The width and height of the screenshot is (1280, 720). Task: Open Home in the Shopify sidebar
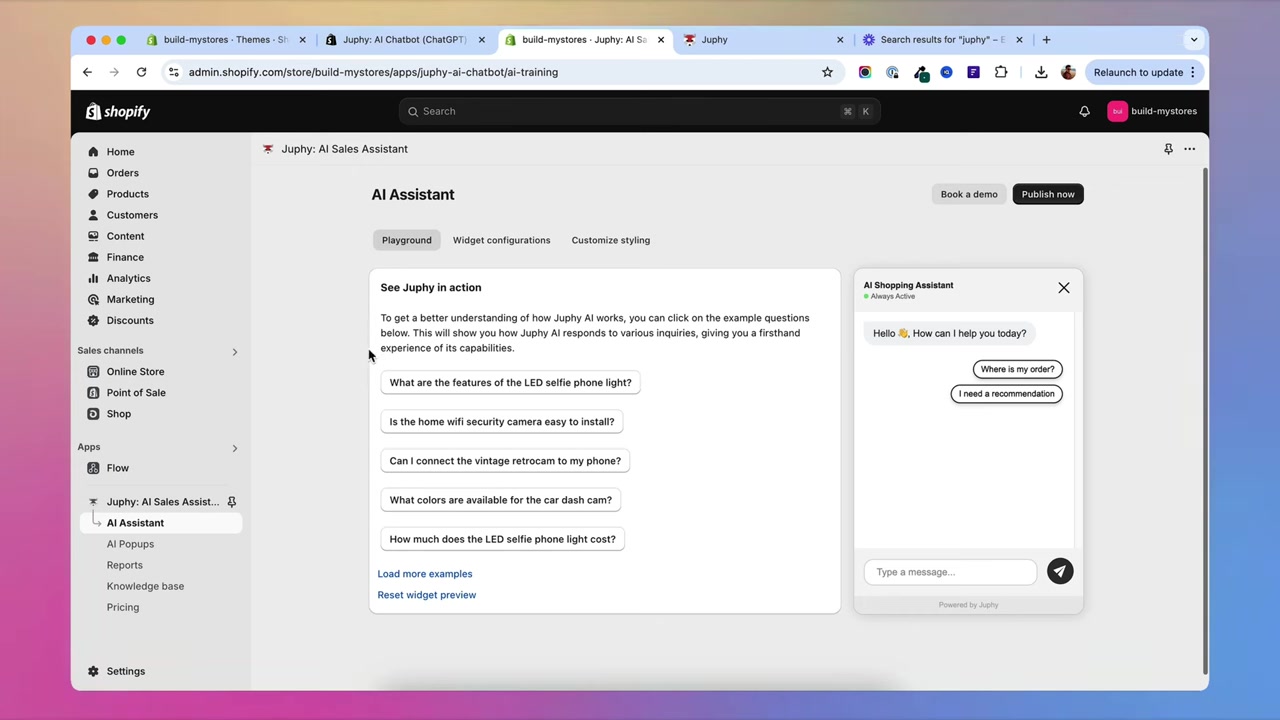(x=120, y=152)
